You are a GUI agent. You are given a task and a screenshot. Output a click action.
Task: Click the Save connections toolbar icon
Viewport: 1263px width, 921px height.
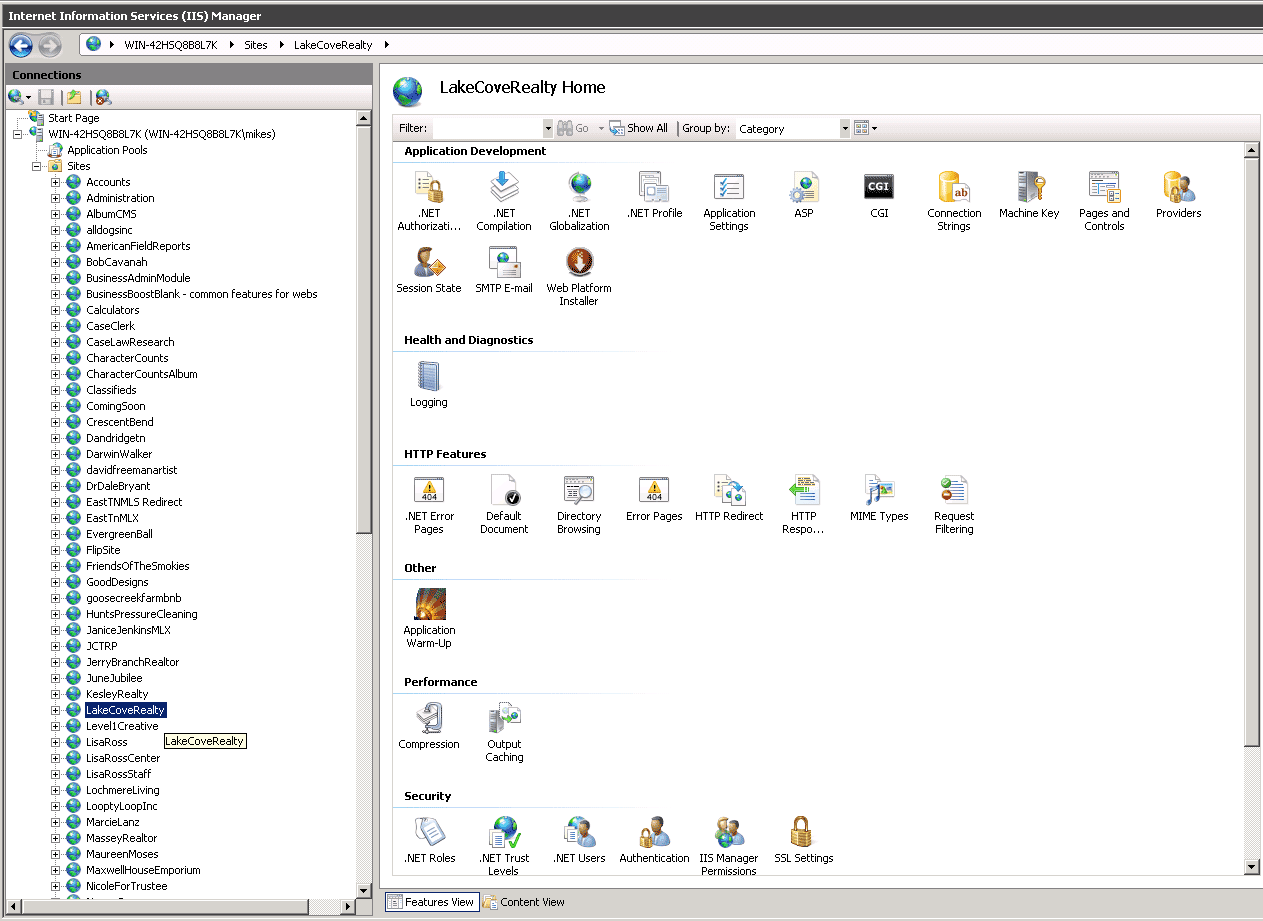46,97
